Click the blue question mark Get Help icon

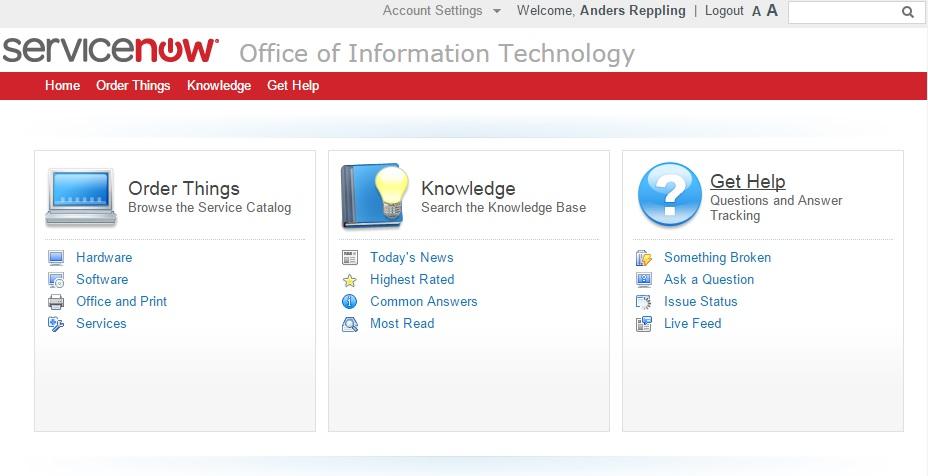click(x=670, y=194)
